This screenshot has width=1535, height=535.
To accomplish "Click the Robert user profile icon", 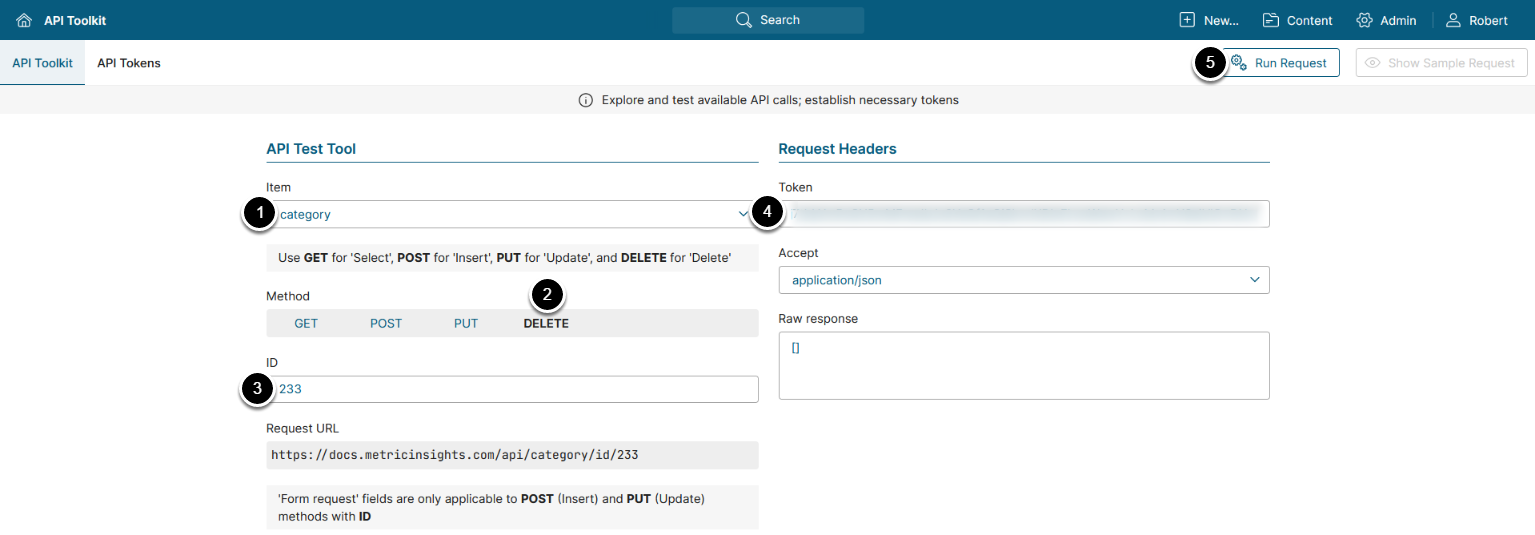I will click(1454, 20).
